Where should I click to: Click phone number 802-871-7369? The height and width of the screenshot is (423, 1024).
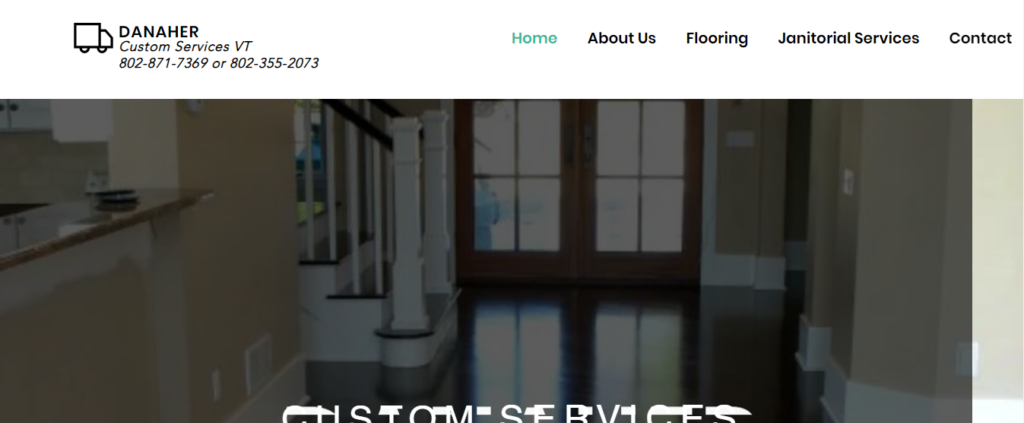(x=163, y=63)
